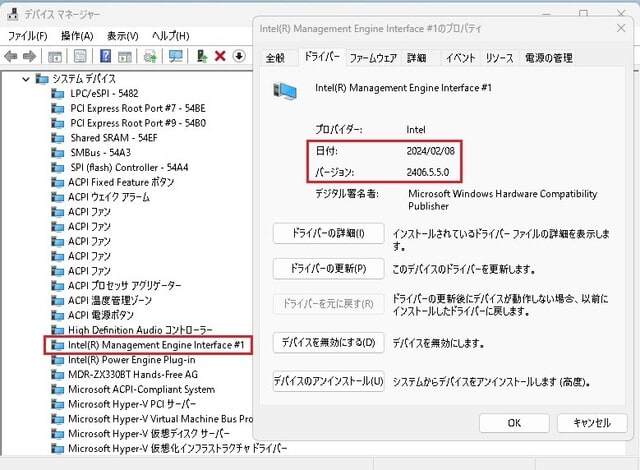The width and height of the screenshot is (640, 470).
Task: Switch to the 全般 tab
Action: (276, 58)
